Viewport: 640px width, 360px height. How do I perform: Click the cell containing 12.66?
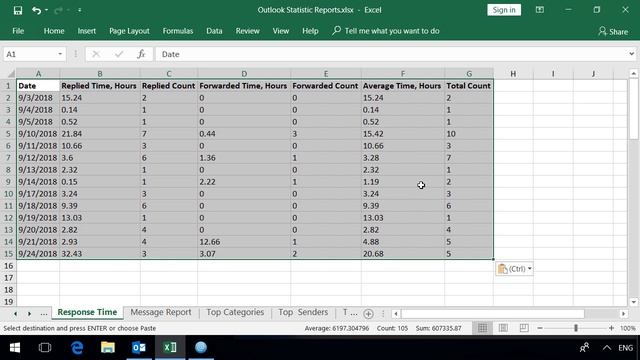click(x=244, y=242)
